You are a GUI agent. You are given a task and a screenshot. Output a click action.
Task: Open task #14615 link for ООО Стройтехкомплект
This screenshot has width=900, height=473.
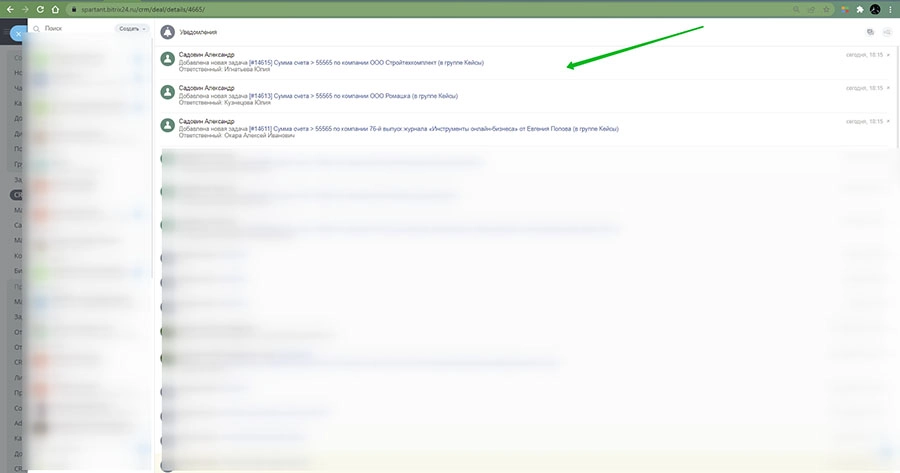pyautogui.click(x=330, y=62)
